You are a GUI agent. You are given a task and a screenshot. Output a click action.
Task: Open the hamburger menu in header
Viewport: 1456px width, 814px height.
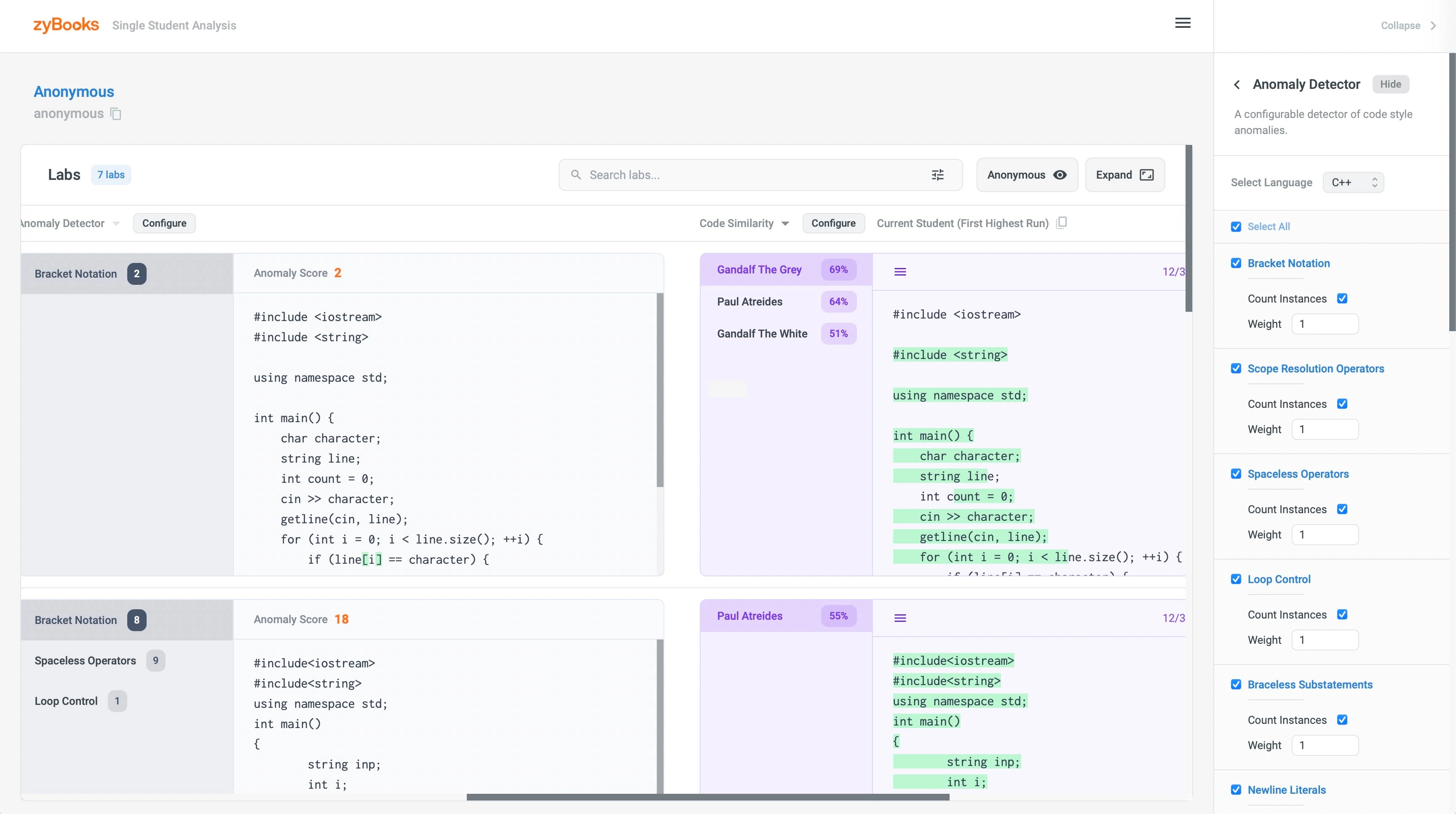point(1183,23)
